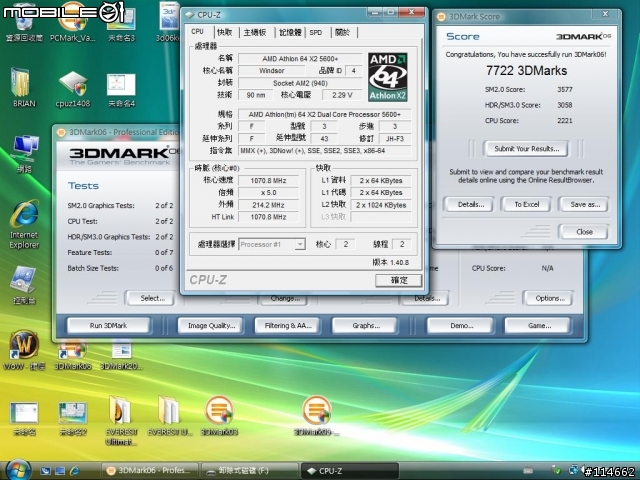Click Select... under Tests in 3DMark06
640x480 pixels.
tap(150, 298)
